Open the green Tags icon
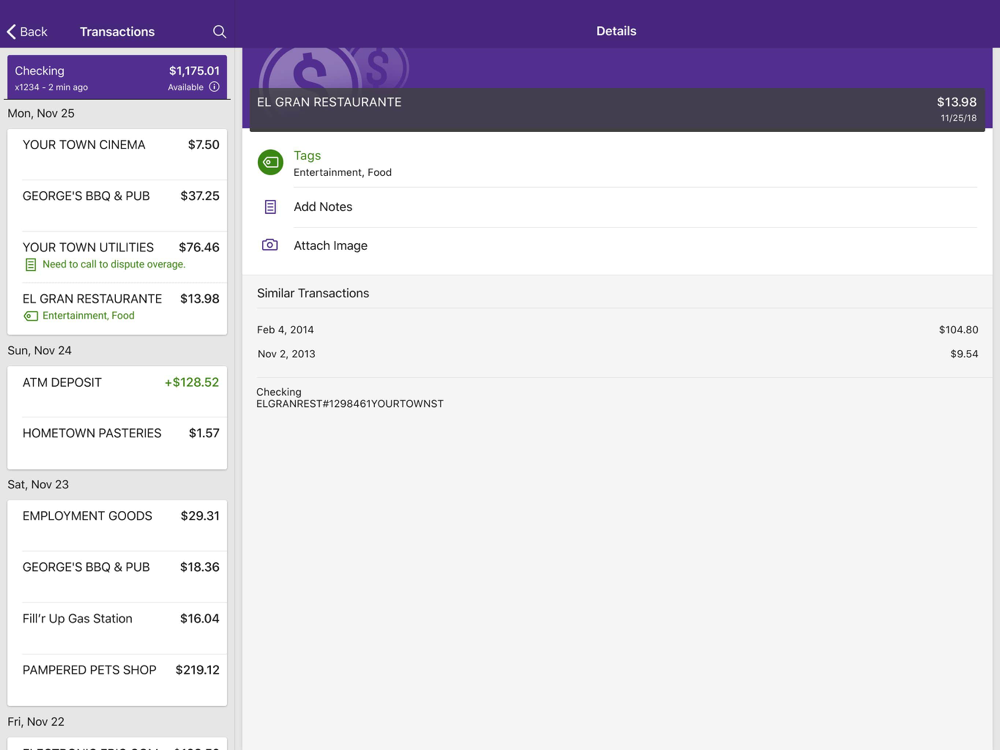Screen dimensions: 1000x750 coord(270,162)
